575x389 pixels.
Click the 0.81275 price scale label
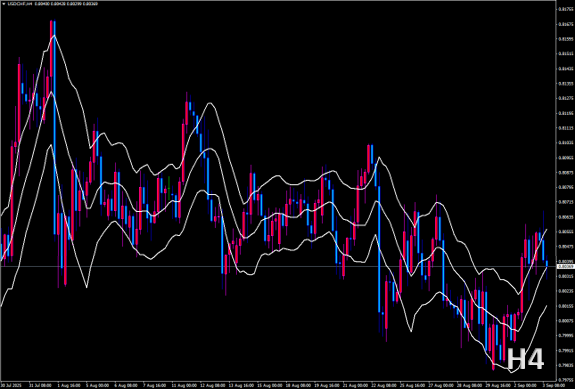(565, 98)
